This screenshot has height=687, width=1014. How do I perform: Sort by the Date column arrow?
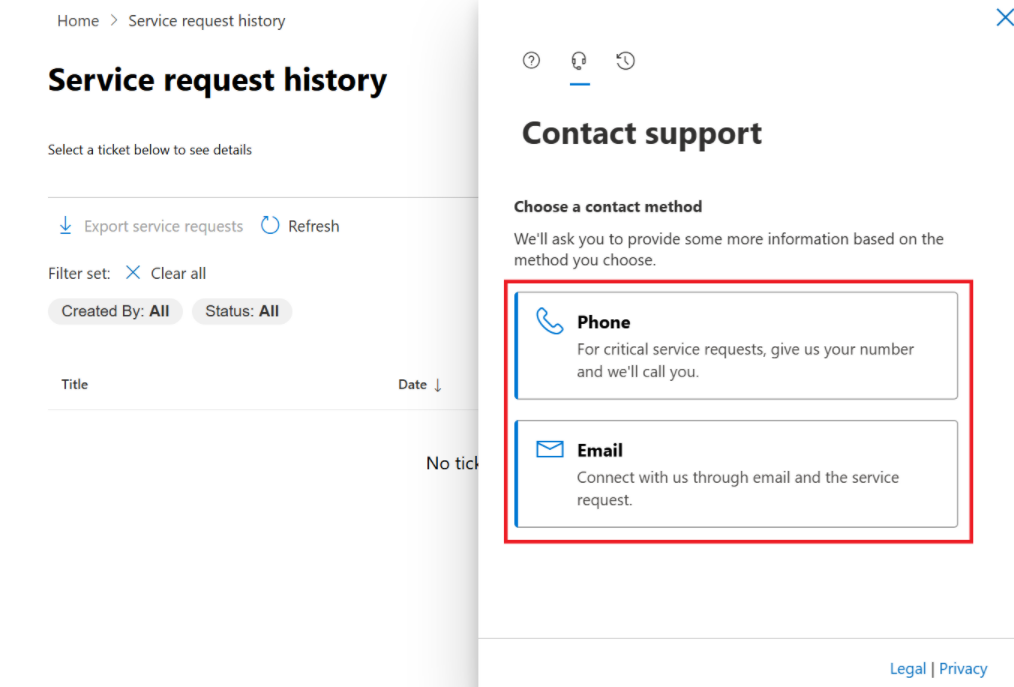point(438,385)
